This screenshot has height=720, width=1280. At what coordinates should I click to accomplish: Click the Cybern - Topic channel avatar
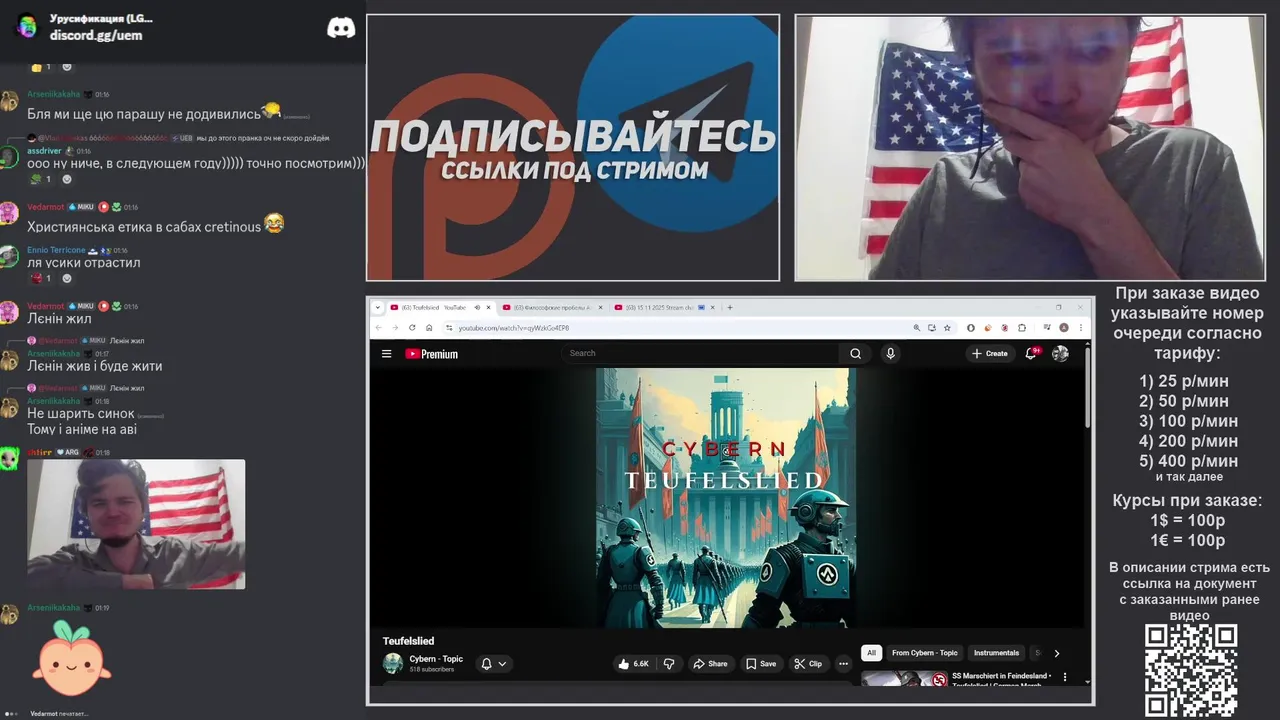pos(393,663)
